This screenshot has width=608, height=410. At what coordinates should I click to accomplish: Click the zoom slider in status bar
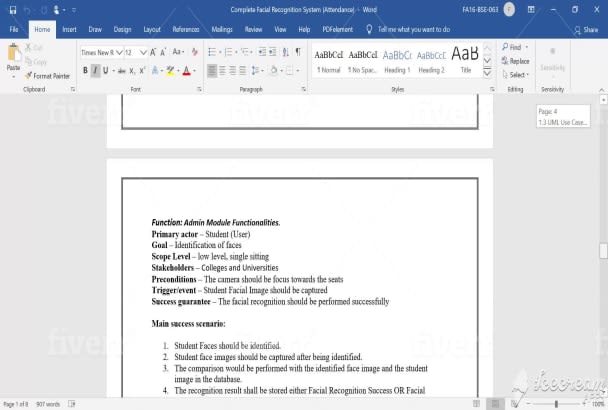click(556, 404)
